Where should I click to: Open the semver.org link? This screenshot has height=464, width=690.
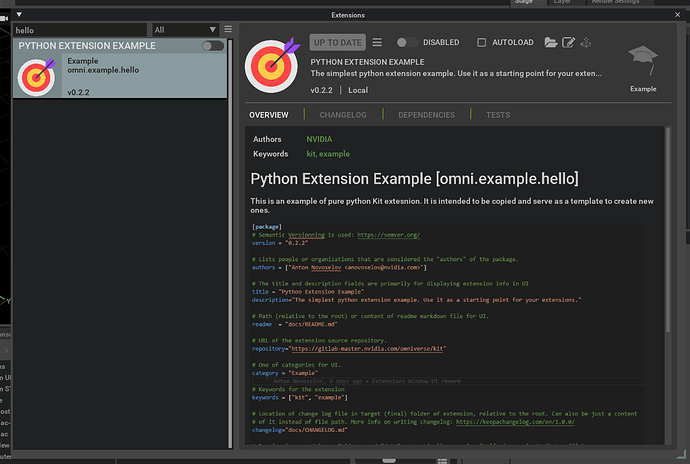coord(389,235)
